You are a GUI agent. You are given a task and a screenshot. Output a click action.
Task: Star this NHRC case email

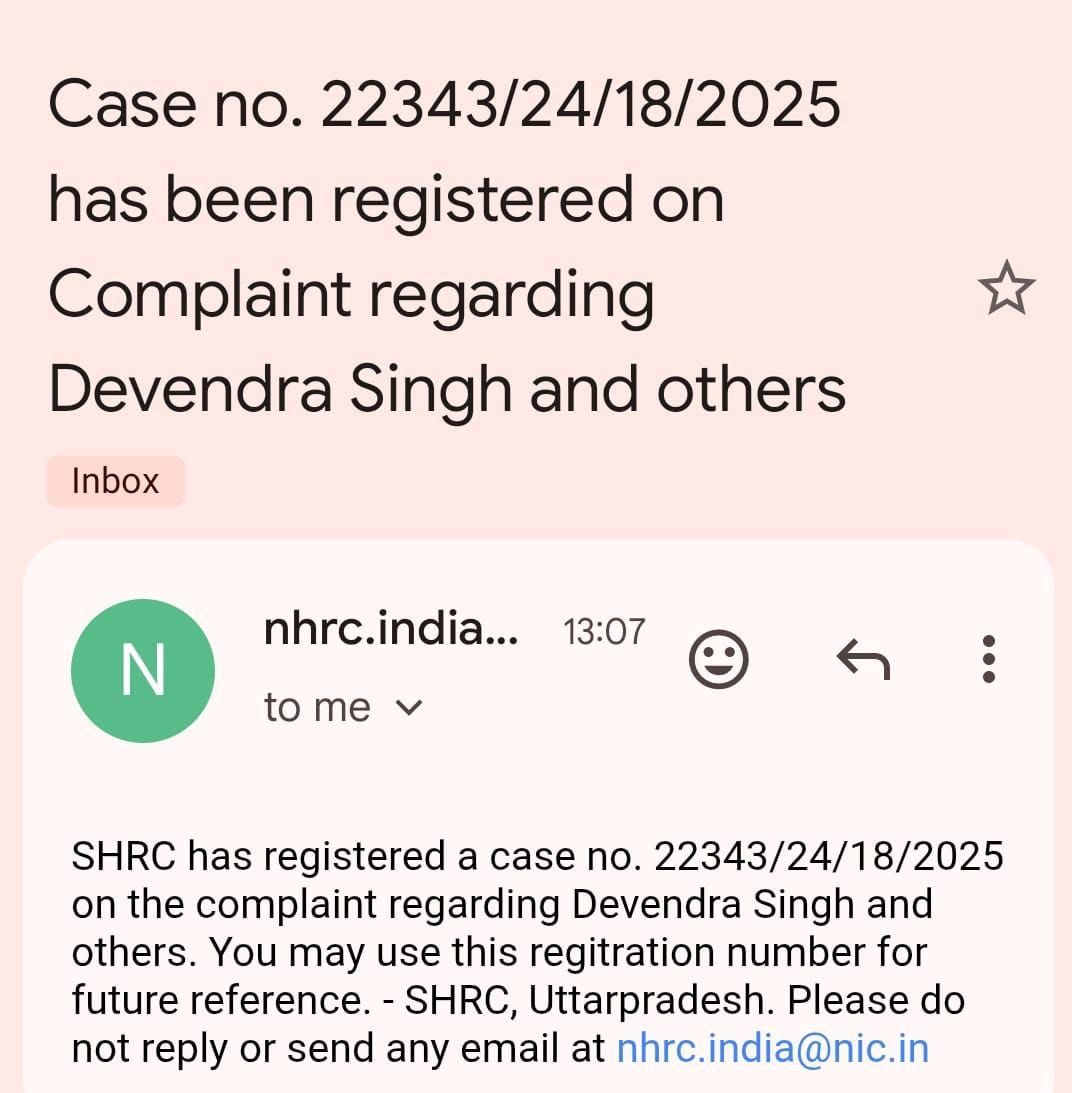[1006, 287]
